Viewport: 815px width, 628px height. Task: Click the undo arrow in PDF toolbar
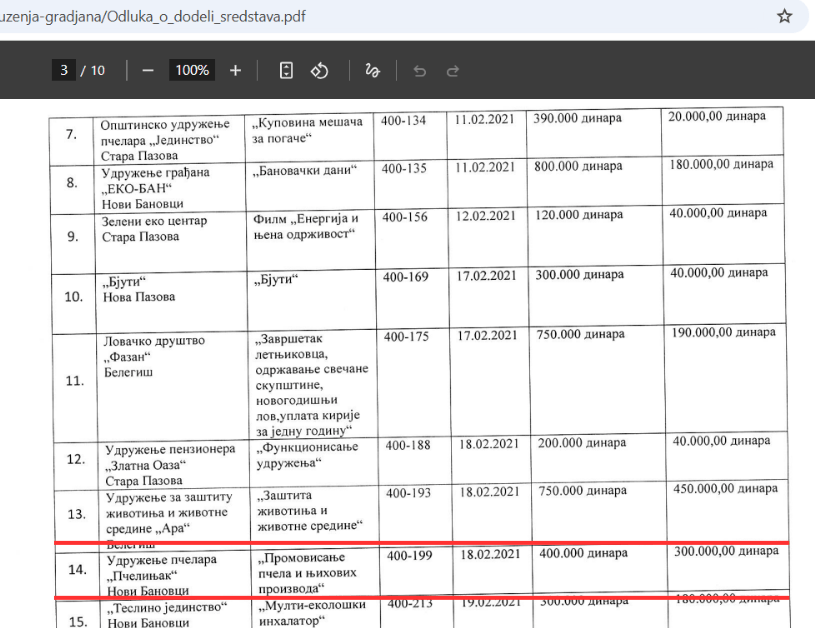point(420,70)
